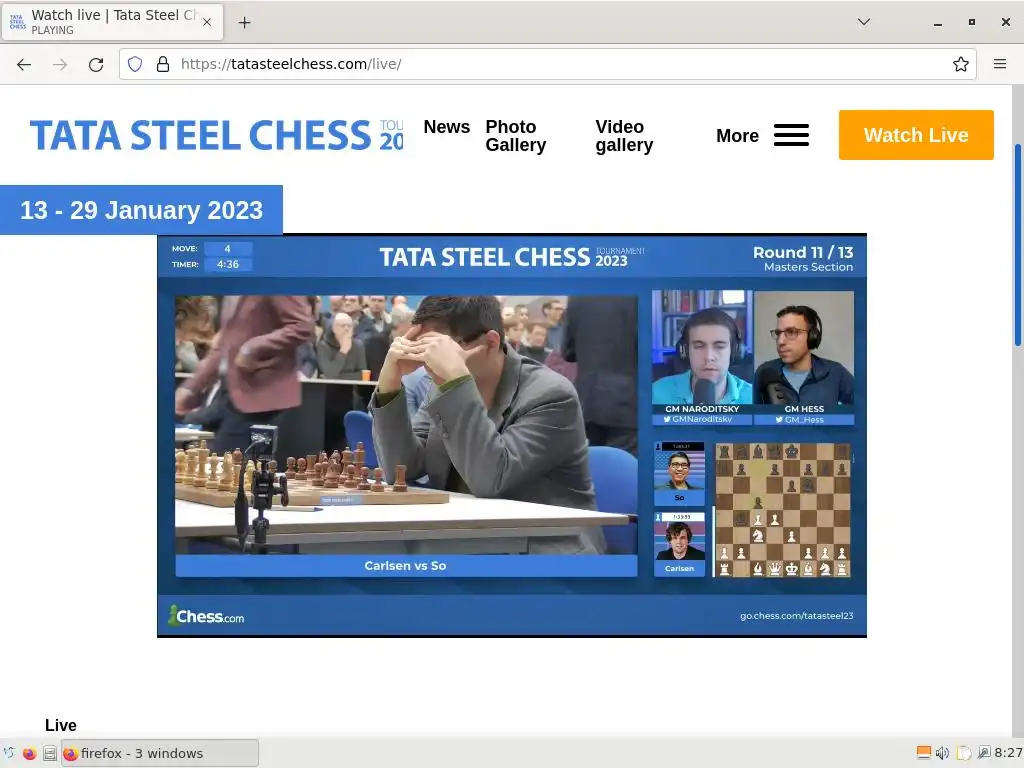The width and height of the screenshot is (1024, 768).
Task: List all tabs dropdown arrow
Action: pyautogui.click(x=863, y=22)
